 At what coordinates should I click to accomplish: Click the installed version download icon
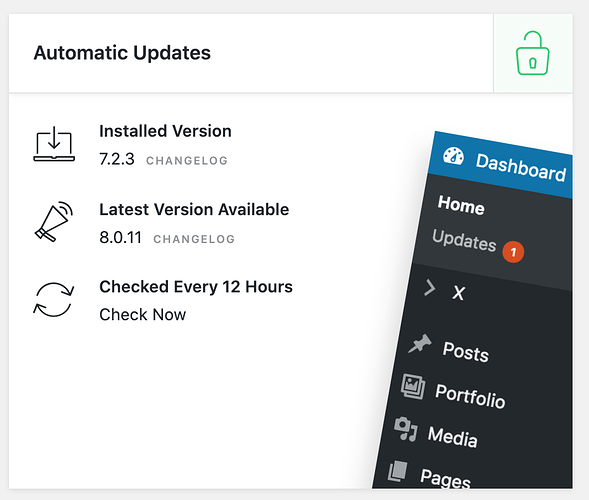pos(54,144)
